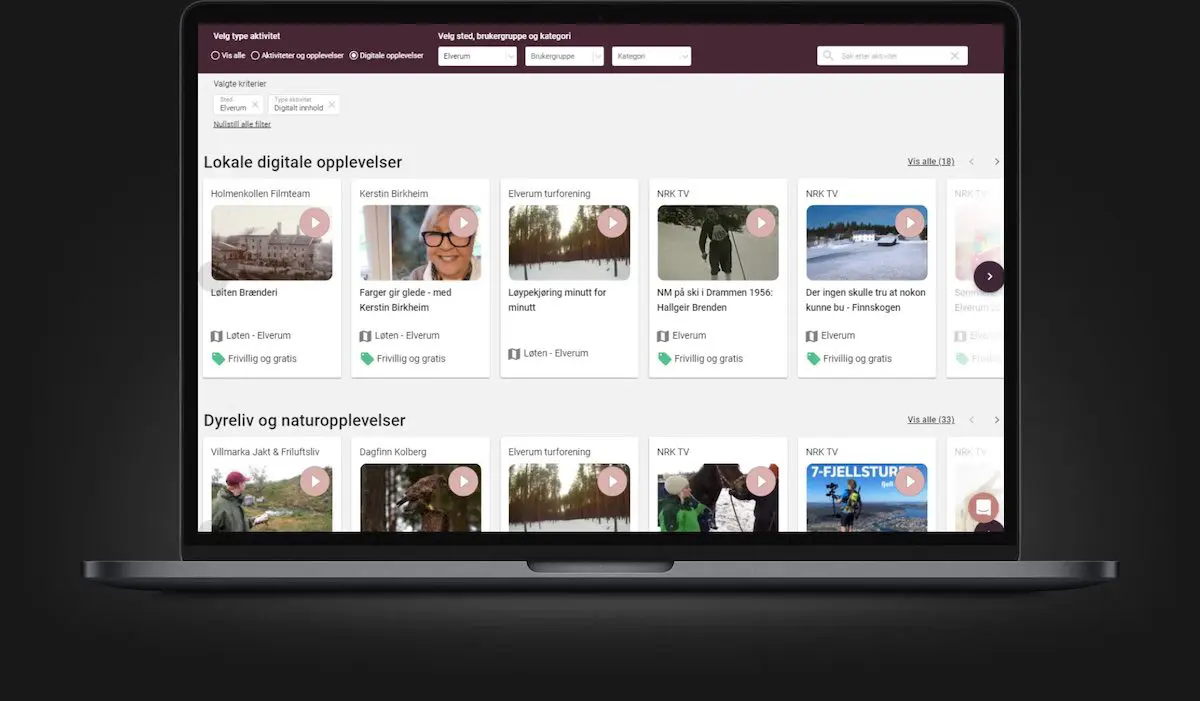
Task: Remove the Elverum filter chip
Action: point(255,105)
